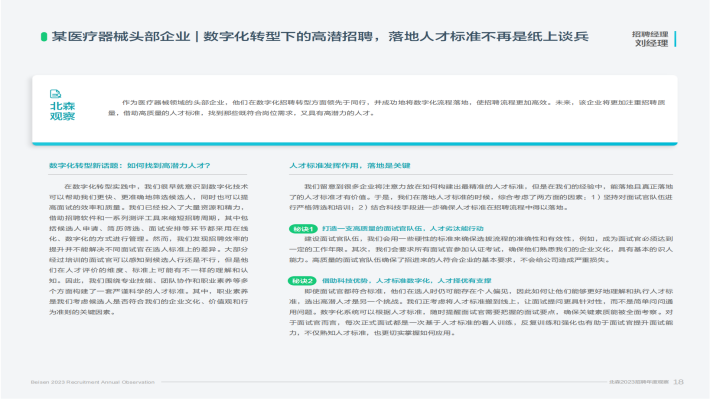Click heading 人才标准发挥作用，落地是关键

click(350, 165)
